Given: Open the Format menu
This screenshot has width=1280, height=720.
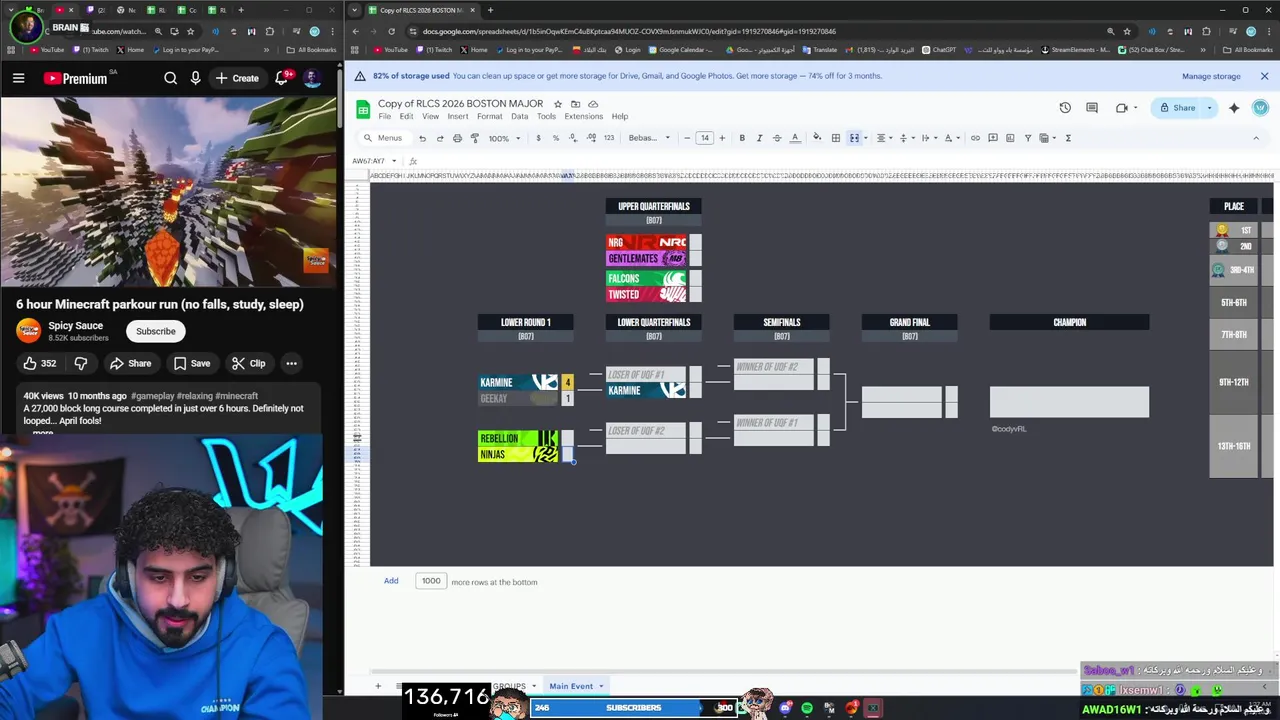Looking at the screenshot, I should pyautogui.click(x=490, y=116).
